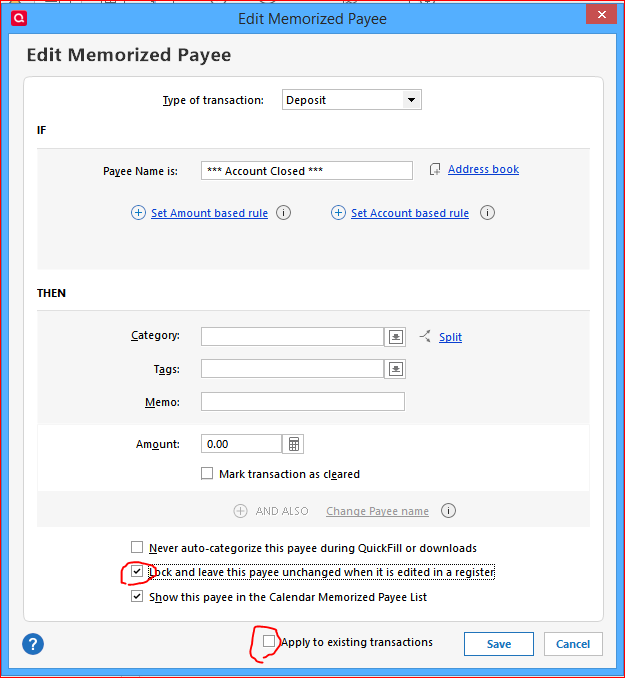625x678 pixels.
Task: Click the AND ALSO text label
Action: pos(282,511)
